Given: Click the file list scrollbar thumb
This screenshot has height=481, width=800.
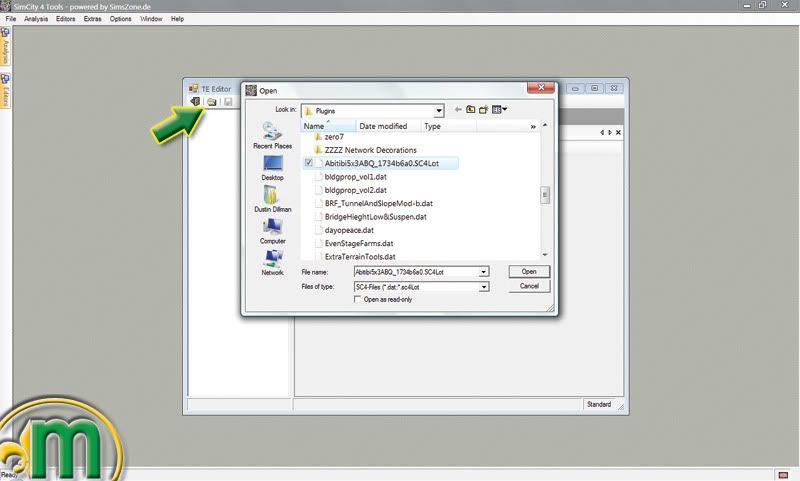Looking at the screenshot, I should click(545, 195).
